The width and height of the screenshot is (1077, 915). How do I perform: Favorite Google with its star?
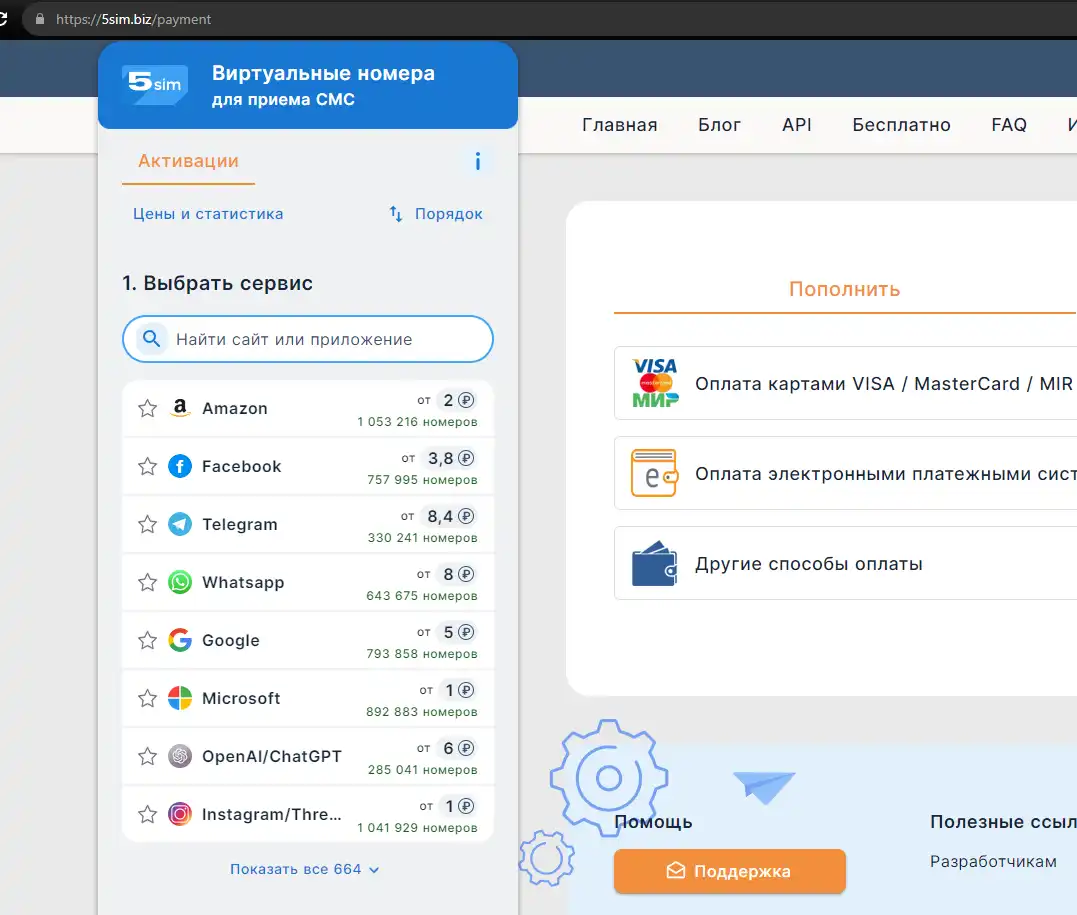click(148, 641)
